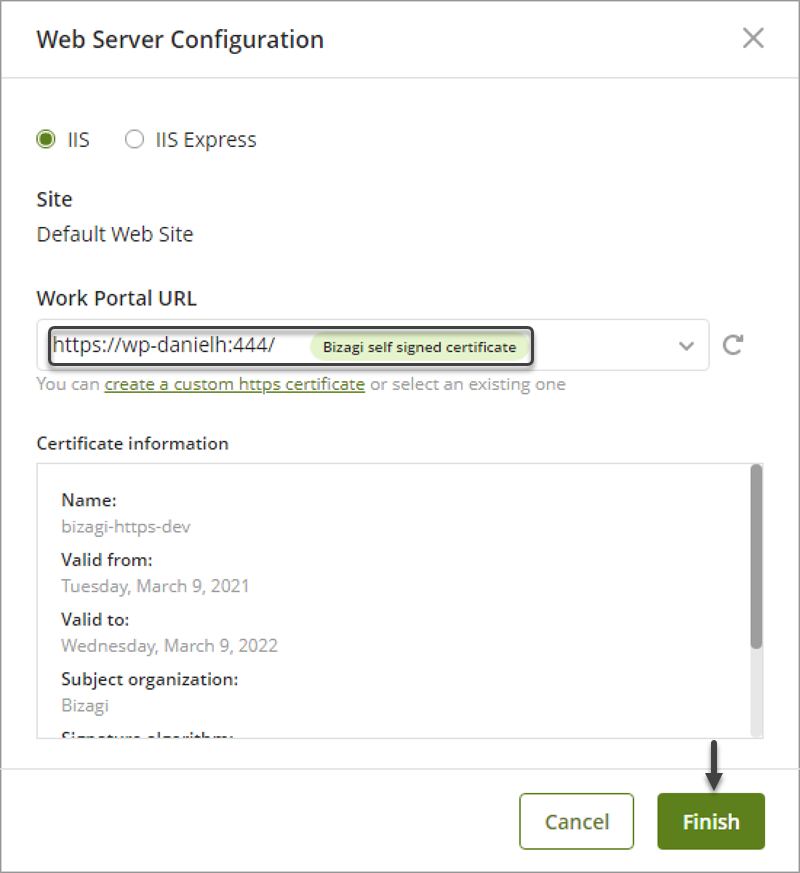Click the subject organization value Bizagi
The image size is (800, 873).
tap(85, 705)
